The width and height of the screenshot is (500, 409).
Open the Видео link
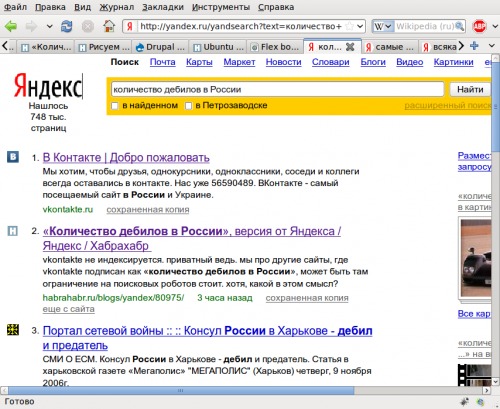tap(410, 62)
